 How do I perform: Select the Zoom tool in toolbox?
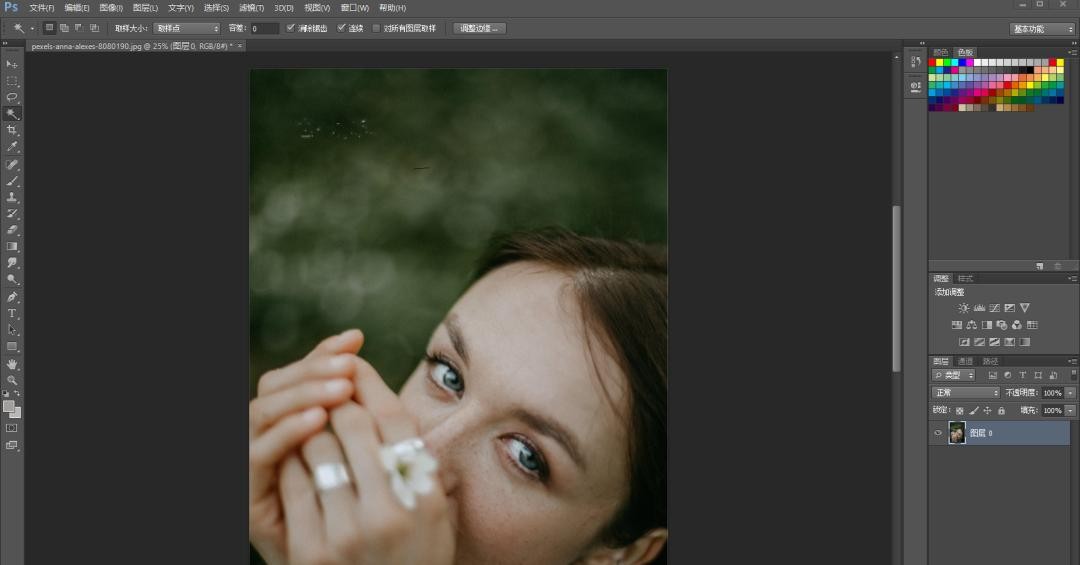click(x=12, y=380)
